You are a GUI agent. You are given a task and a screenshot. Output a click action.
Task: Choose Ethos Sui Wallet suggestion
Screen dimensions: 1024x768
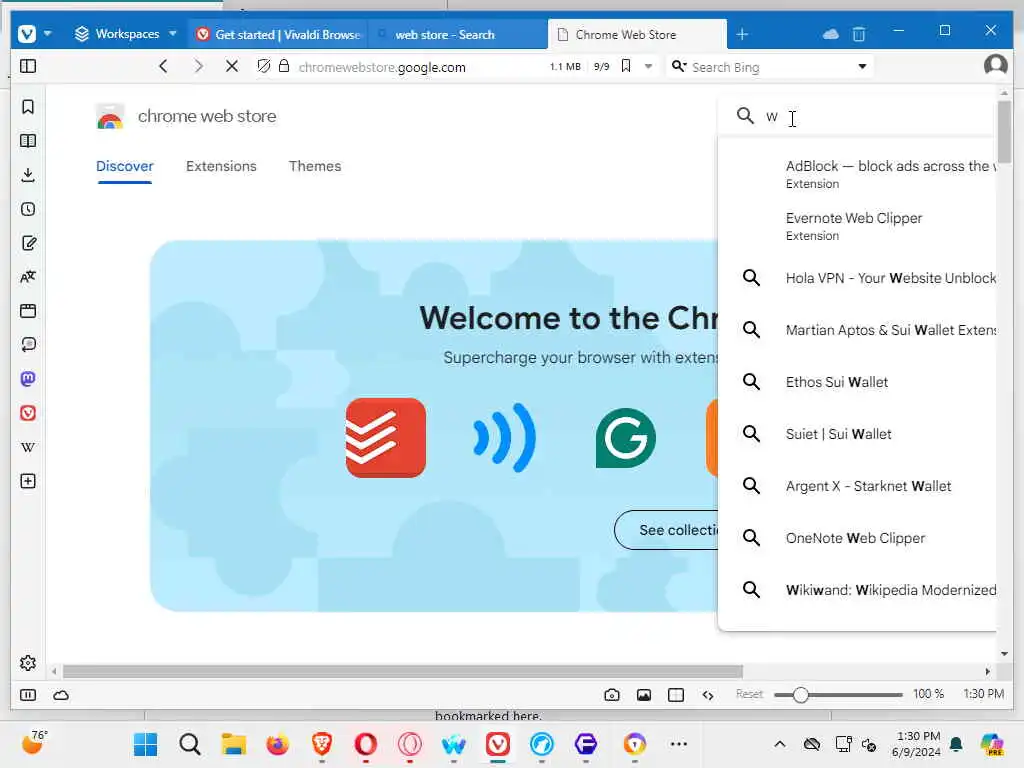click(x=857, y=382)
